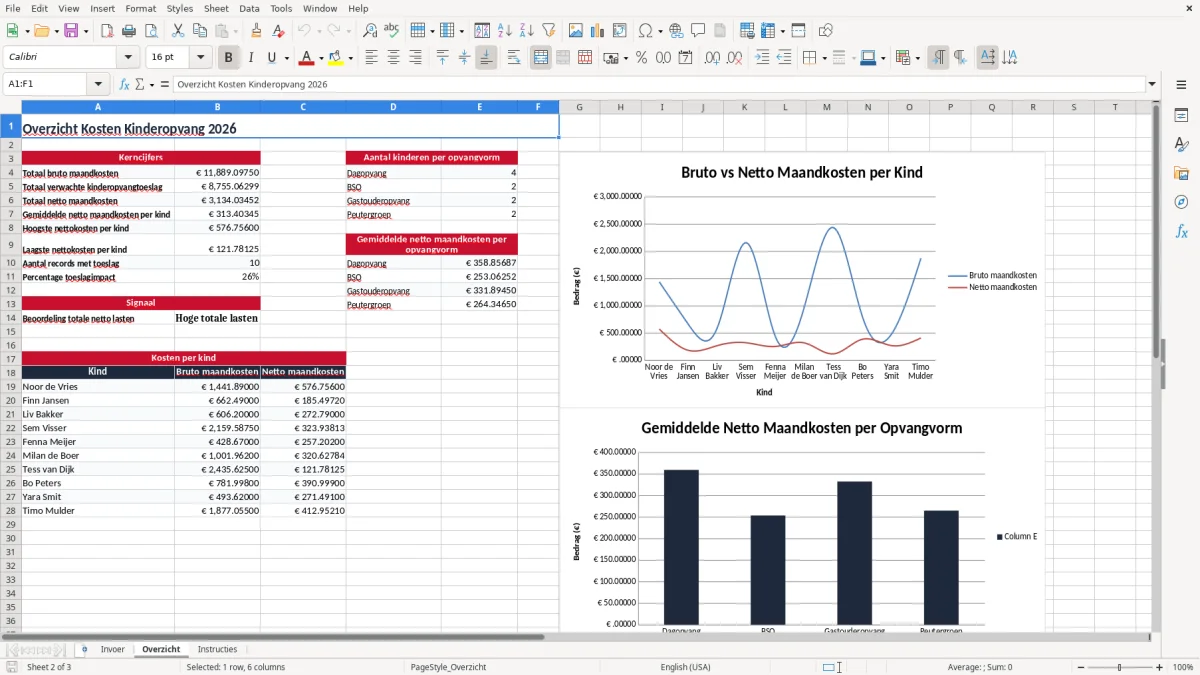The width and height of the screenshot is (1200, 675).
Task: Open the borders dropdown arrow
Action: tap(824, 58)
